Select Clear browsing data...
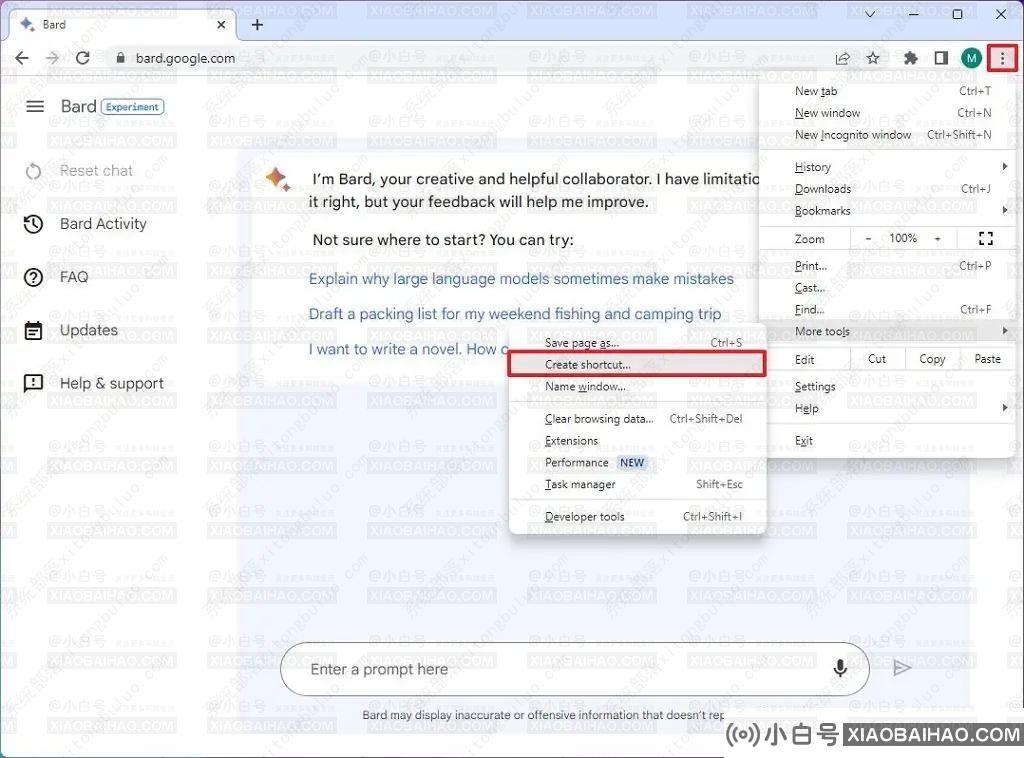The width and height of the screenshot is (1024, 758). (637, 419)
